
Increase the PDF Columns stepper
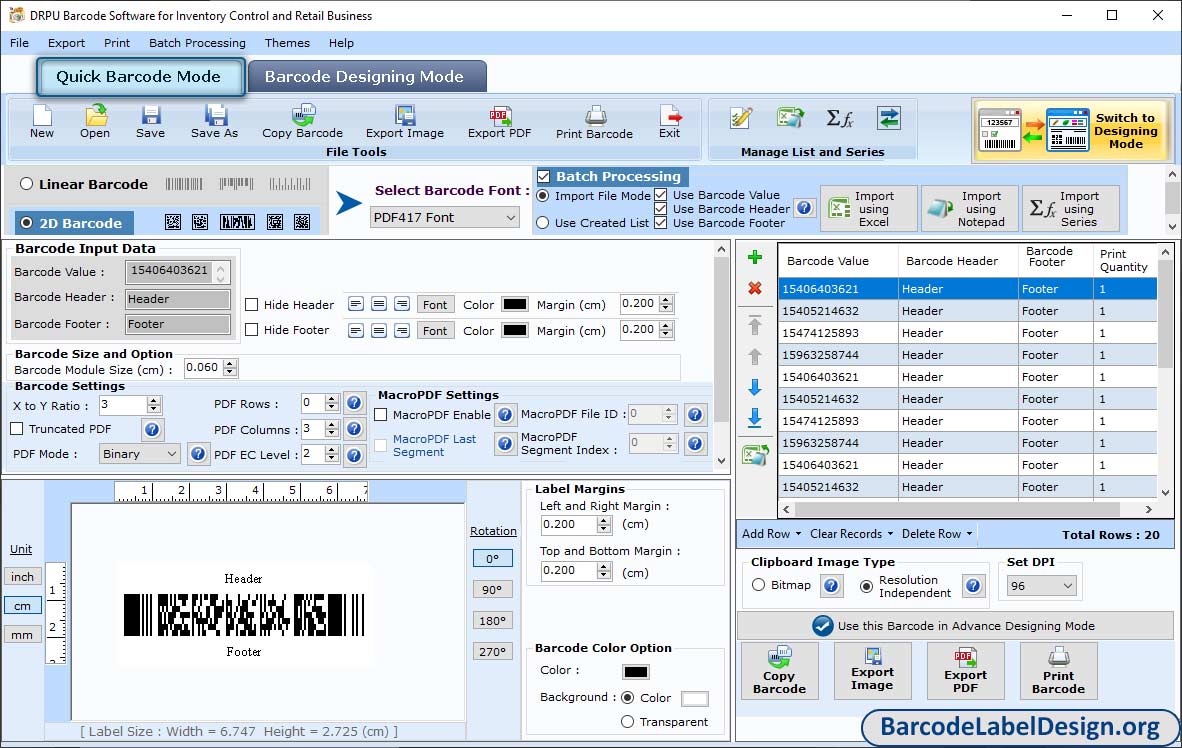tap(331, 425)
